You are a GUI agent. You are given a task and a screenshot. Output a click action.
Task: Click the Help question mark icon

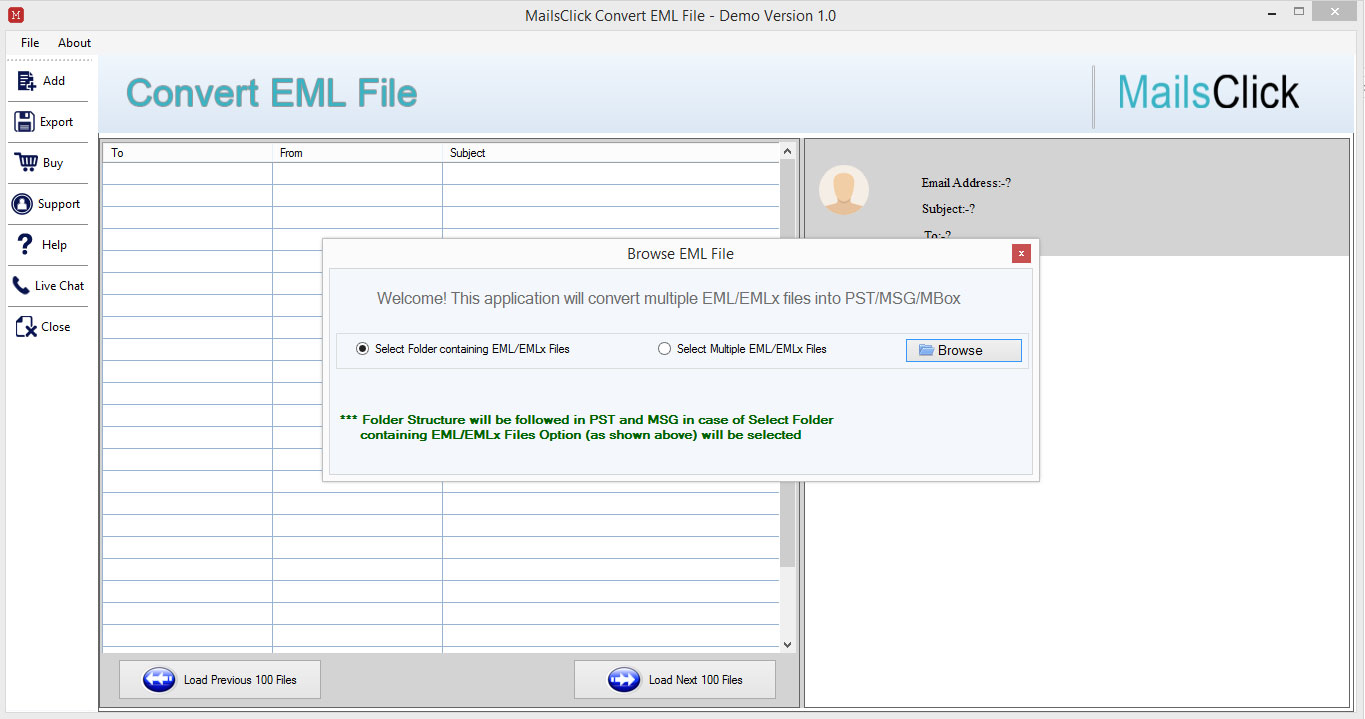coord(25,244)
